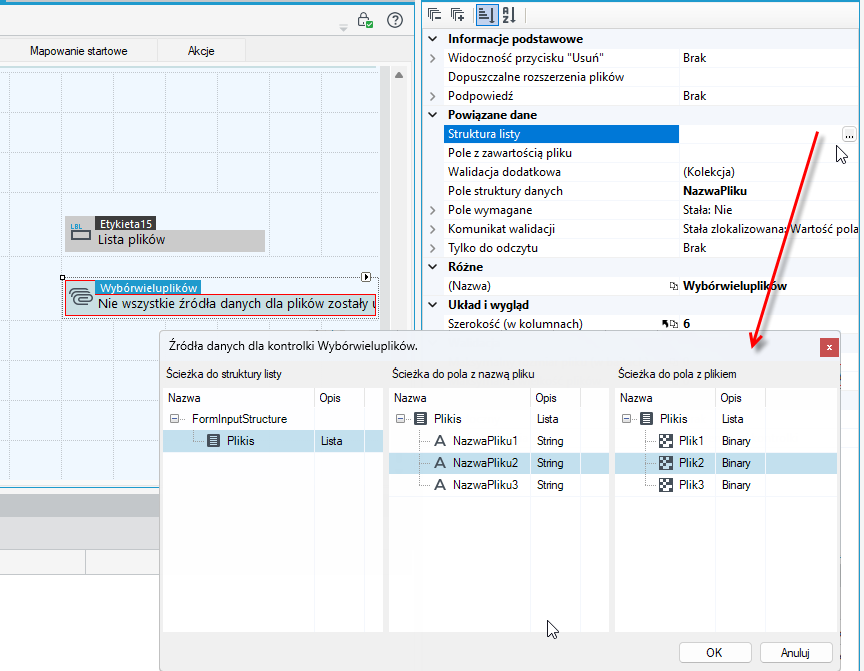Click the collapse-all icon in the properties toolbar
Viewport: 864px width, 671px height.
click(434, 15)
